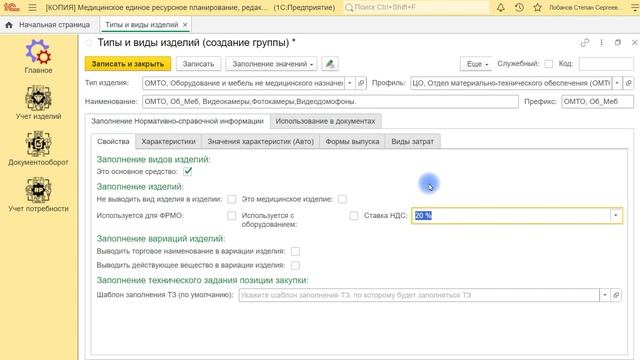Open the Главное section icon
The image size is (640, 360).
click(x=38, y=52)
